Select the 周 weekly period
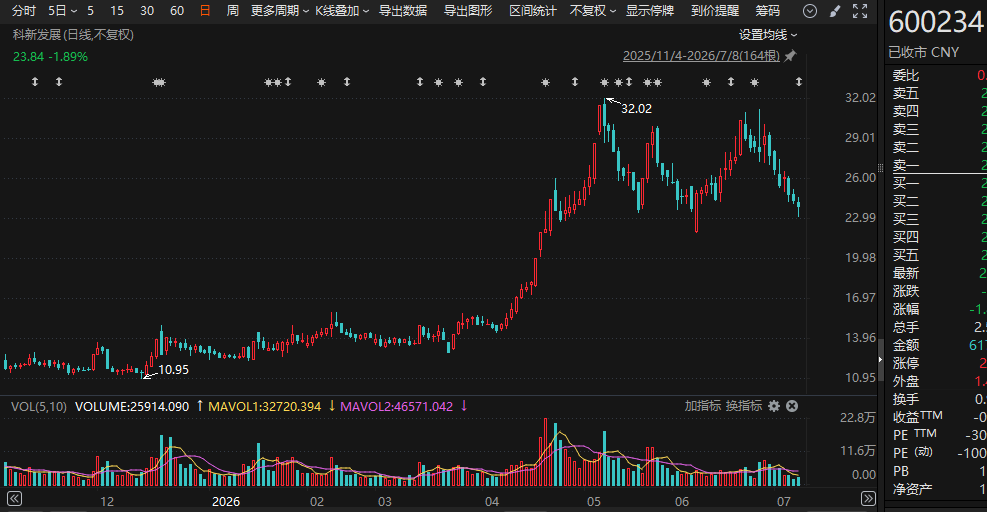The height and width of the screenshot is (512, 987). coord(232,11)
